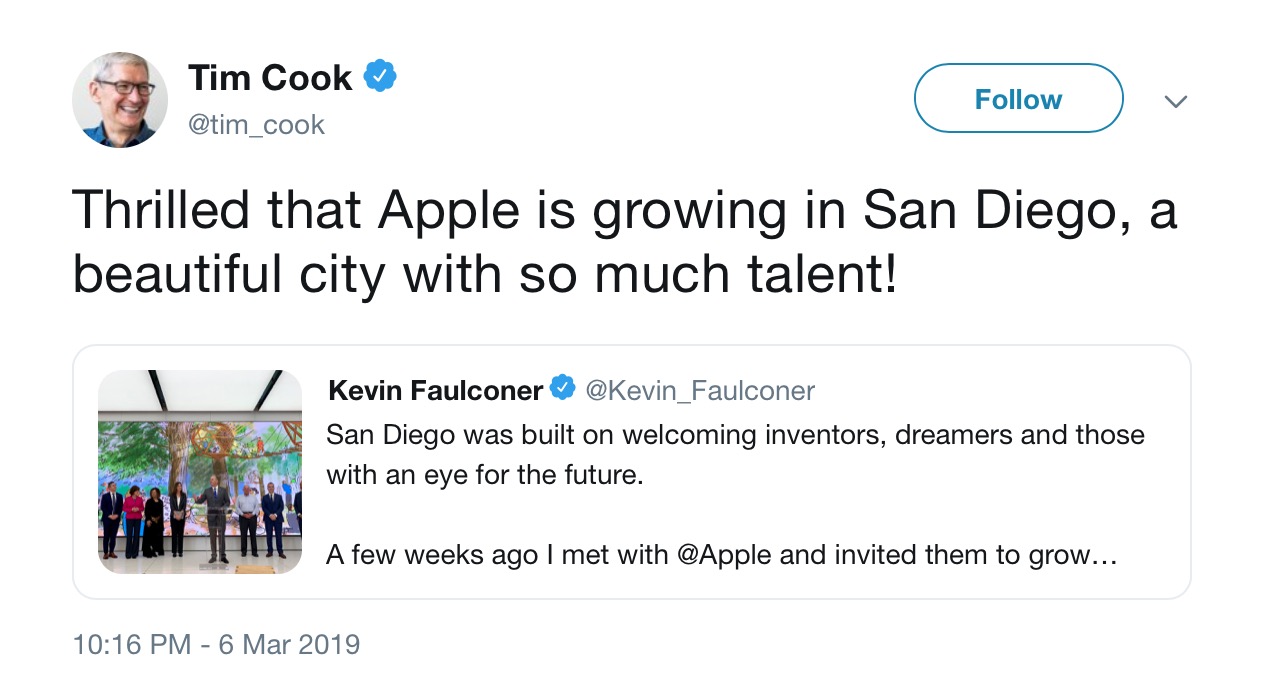
Task: Visit the @tim_cook handle link
Action: pyautogui.click(x=256, y=125)
